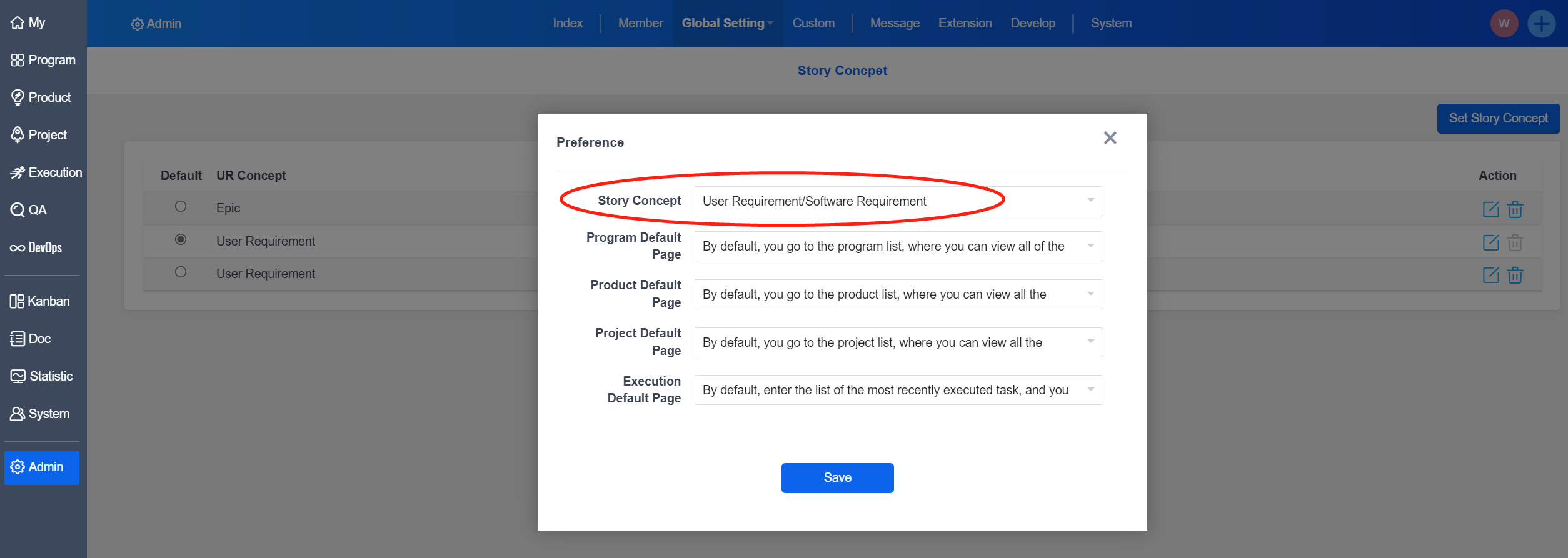Select the last User Requirement radio button
Screen dimensions: 1568x558
(x=181, y=272)
